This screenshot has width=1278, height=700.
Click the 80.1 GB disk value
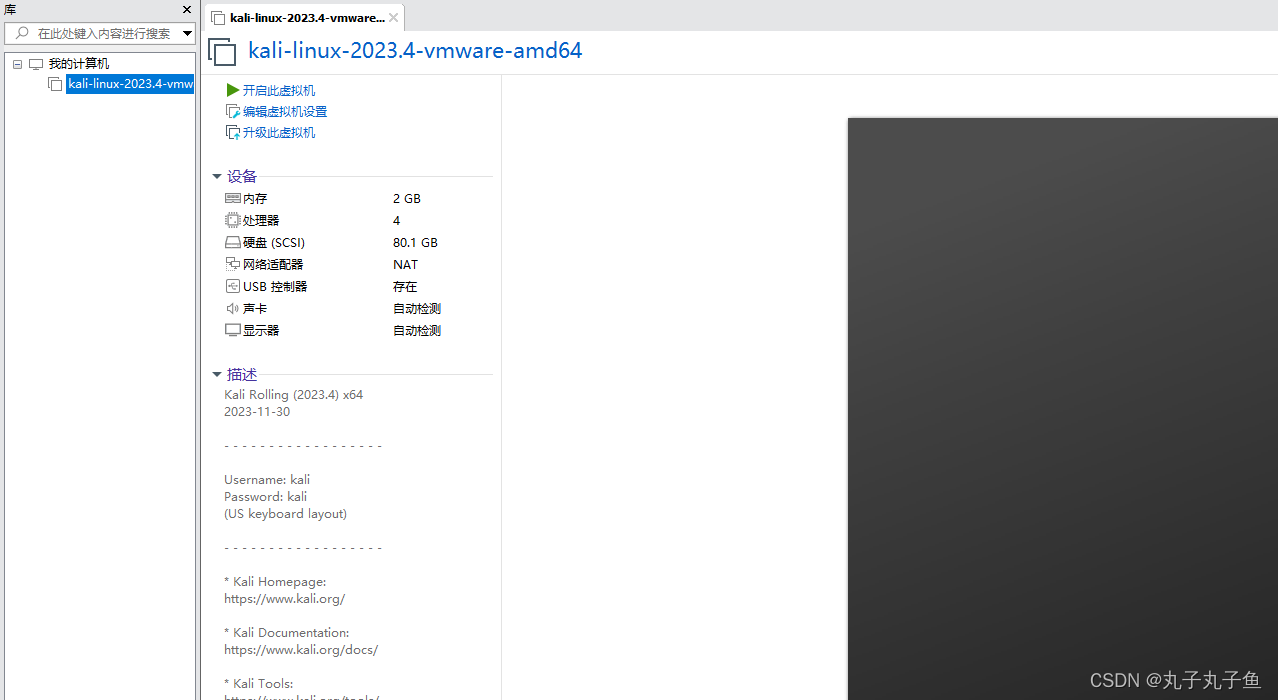point(415,243)
